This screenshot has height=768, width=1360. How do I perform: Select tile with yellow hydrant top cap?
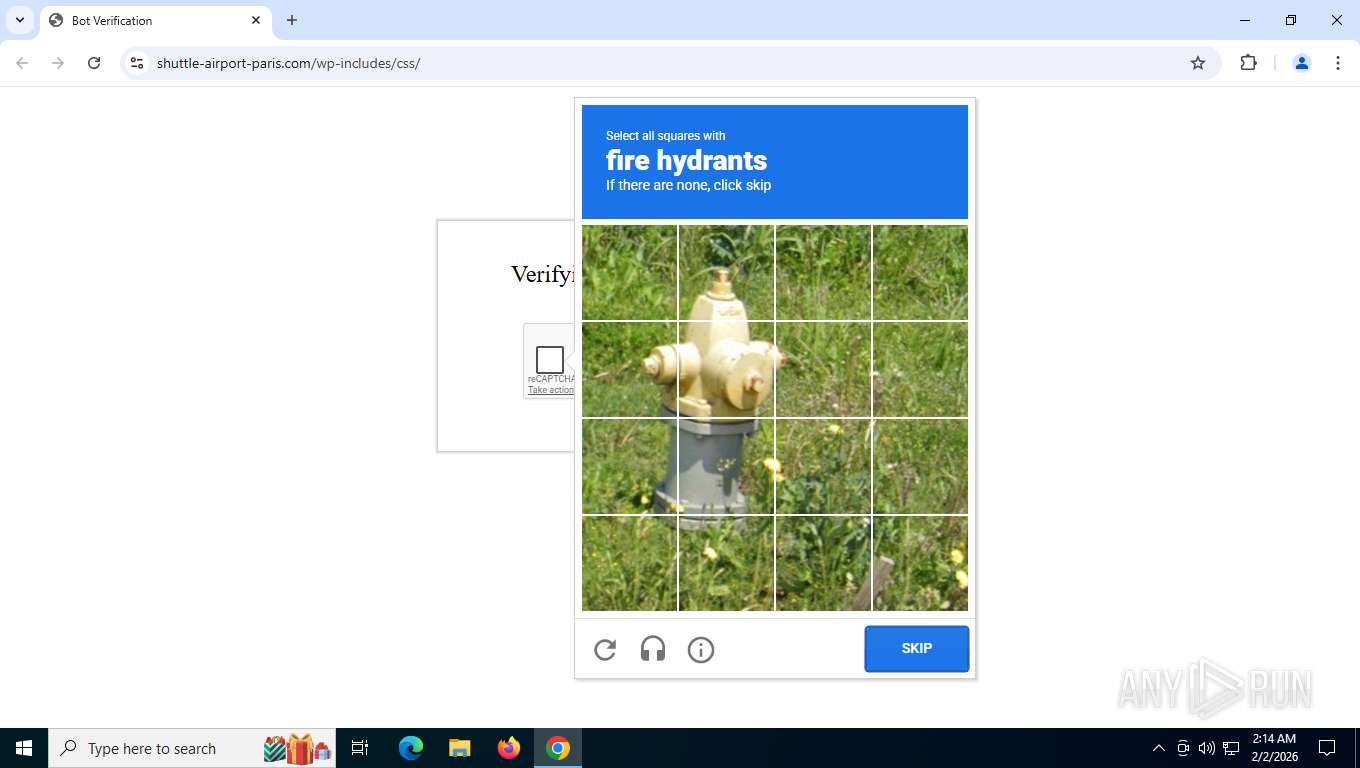[x=726, y=272]
